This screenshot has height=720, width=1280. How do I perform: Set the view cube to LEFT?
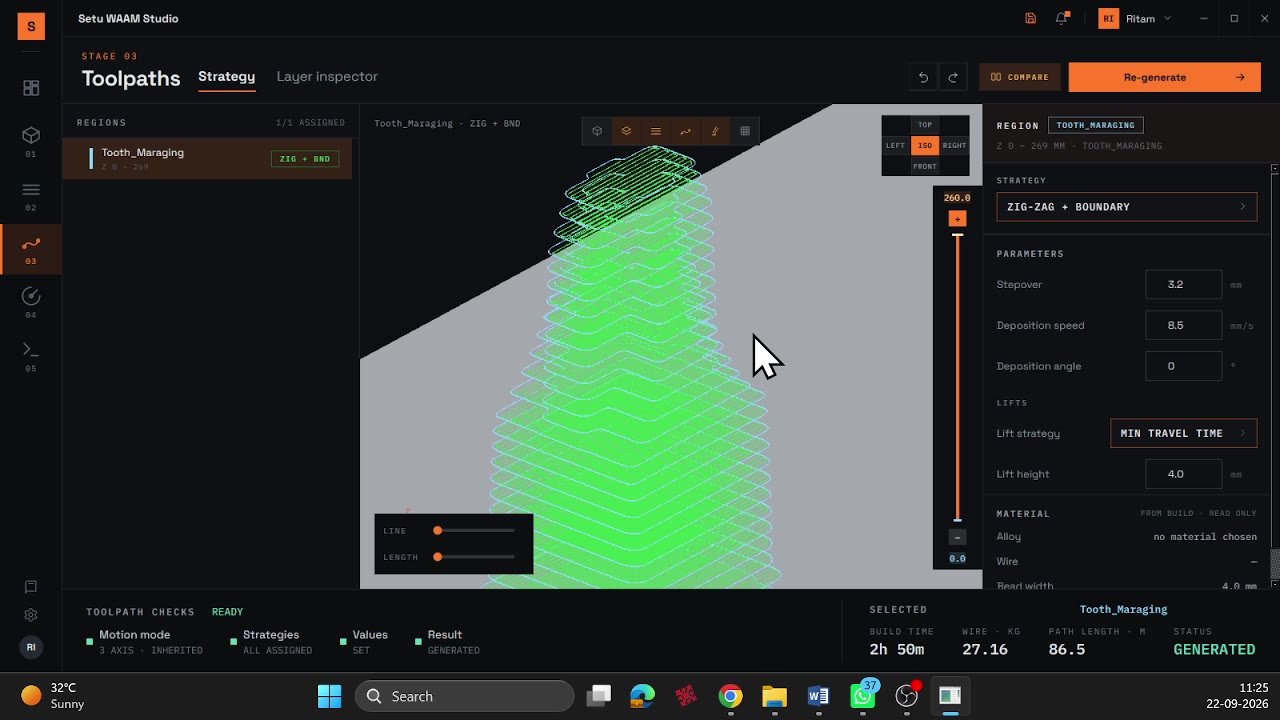895,146
